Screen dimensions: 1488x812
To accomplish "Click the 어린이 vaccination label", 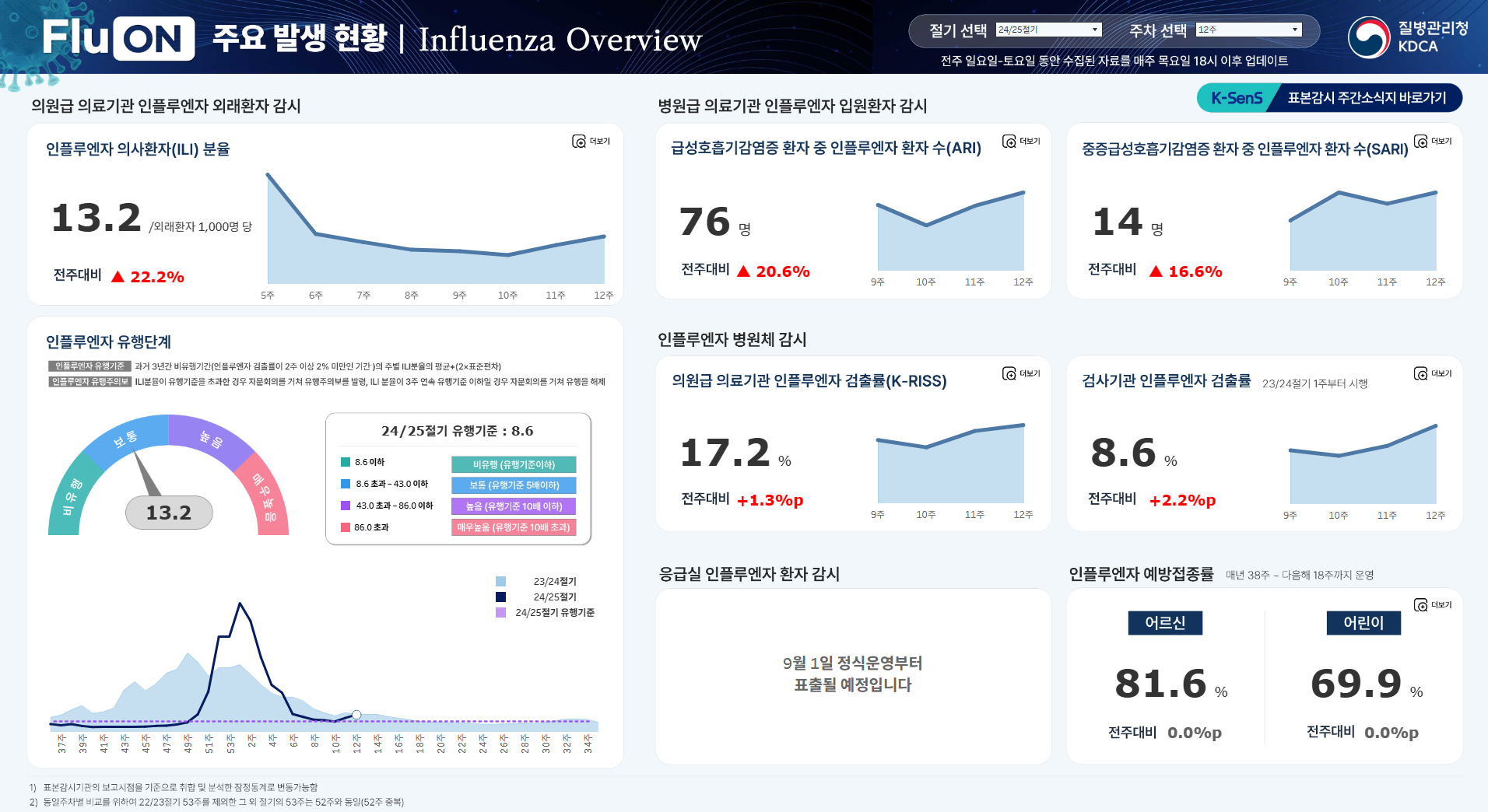I will (x=1363, y=622).
